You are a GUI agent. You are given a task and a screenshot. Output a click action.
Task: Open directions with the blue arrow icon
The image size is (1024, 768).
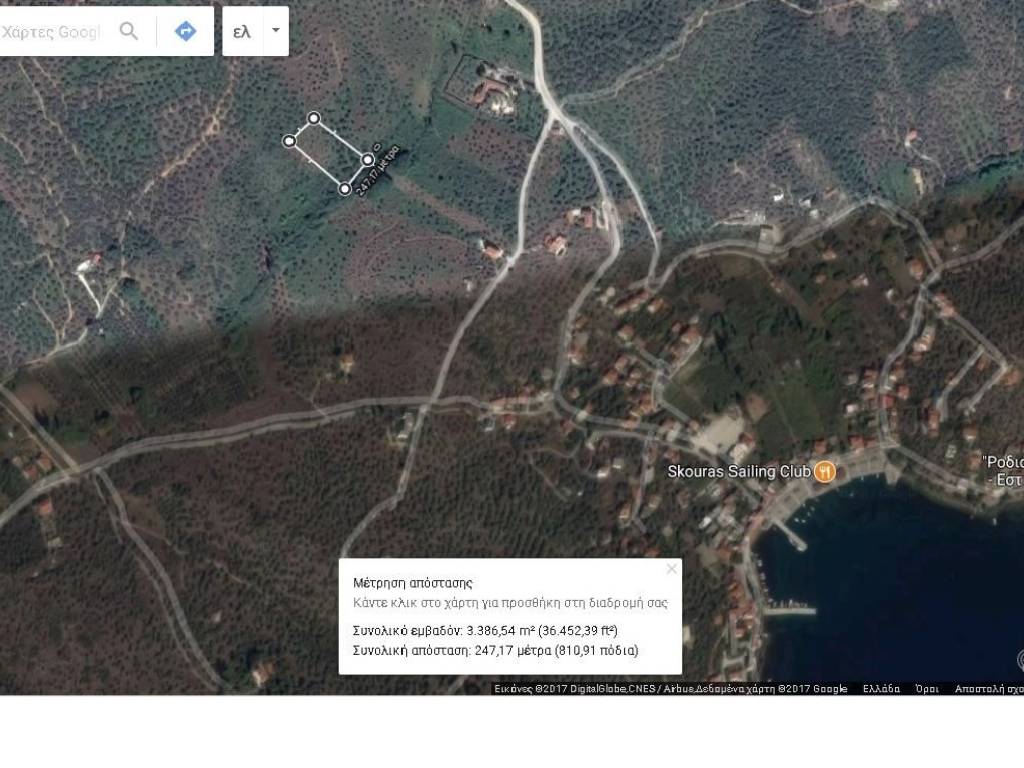(x=185, y=31)
